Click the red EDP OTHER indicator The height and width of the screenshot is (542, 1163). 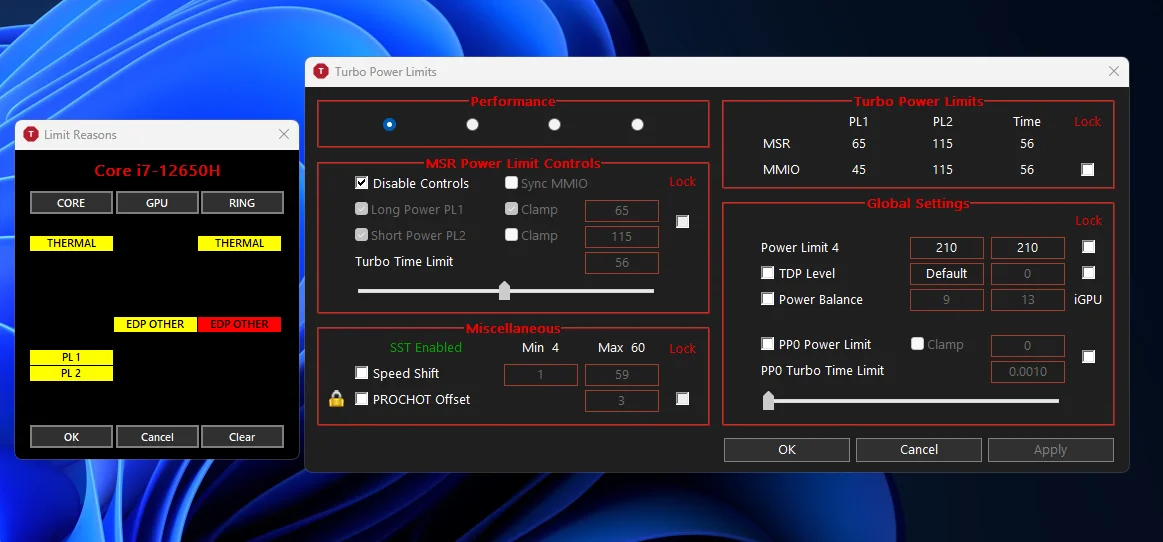tap(240, 324)
